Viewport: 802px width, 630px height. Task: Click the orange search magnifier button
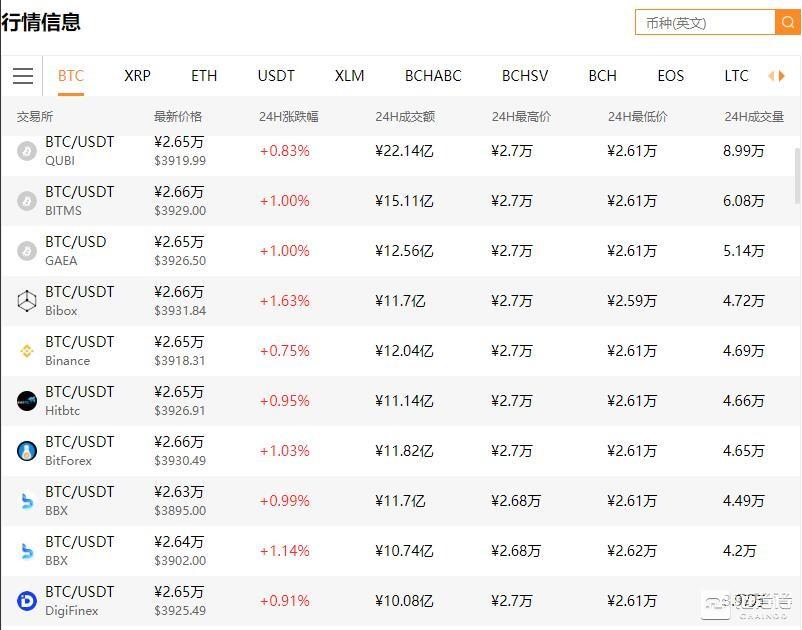click(x=787, y=22)
